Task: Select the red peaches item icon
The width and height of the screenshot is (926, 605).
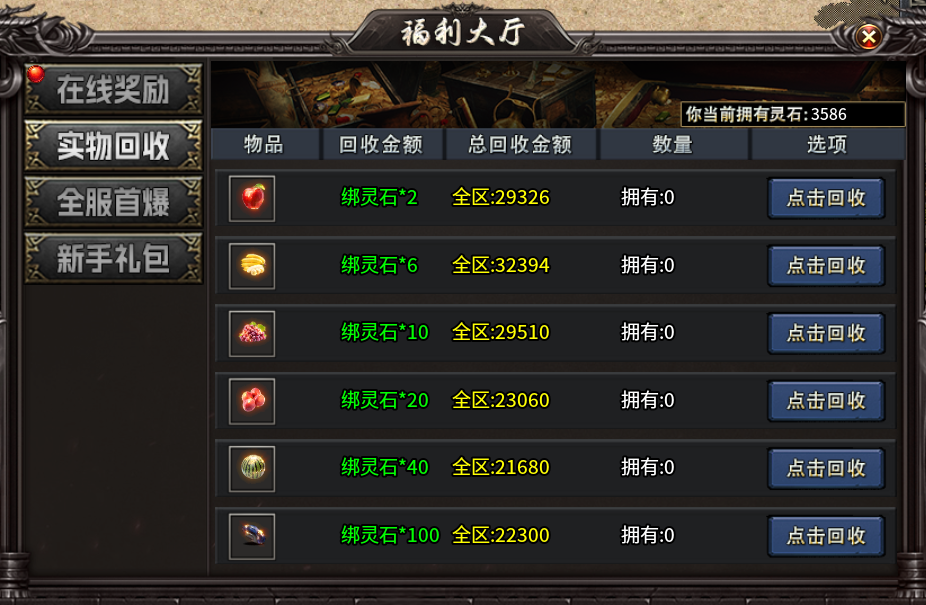Action: (252, 401)
